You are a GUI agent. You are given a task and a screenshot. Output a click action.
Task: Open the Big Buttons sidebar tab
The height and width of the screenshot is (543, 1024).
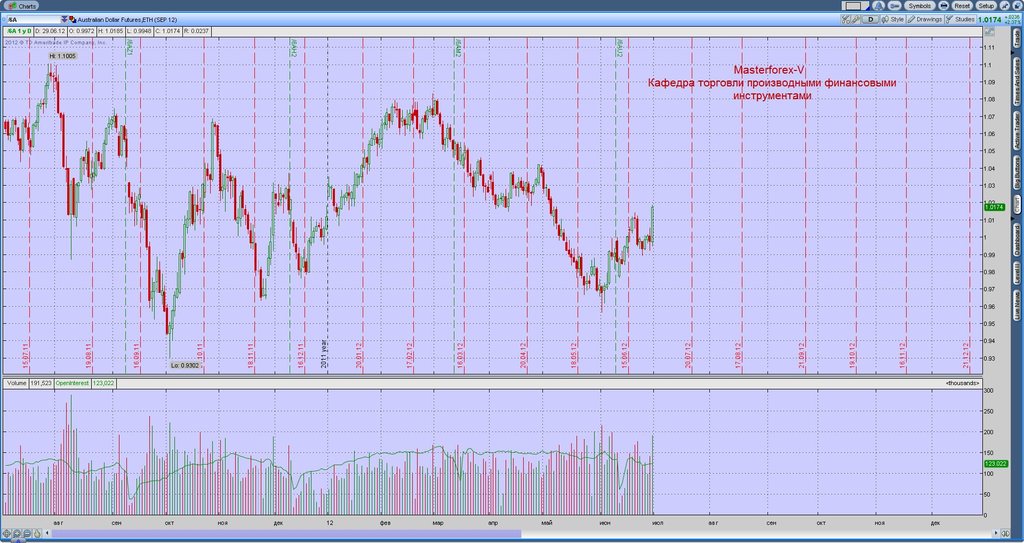point(1017,173)
